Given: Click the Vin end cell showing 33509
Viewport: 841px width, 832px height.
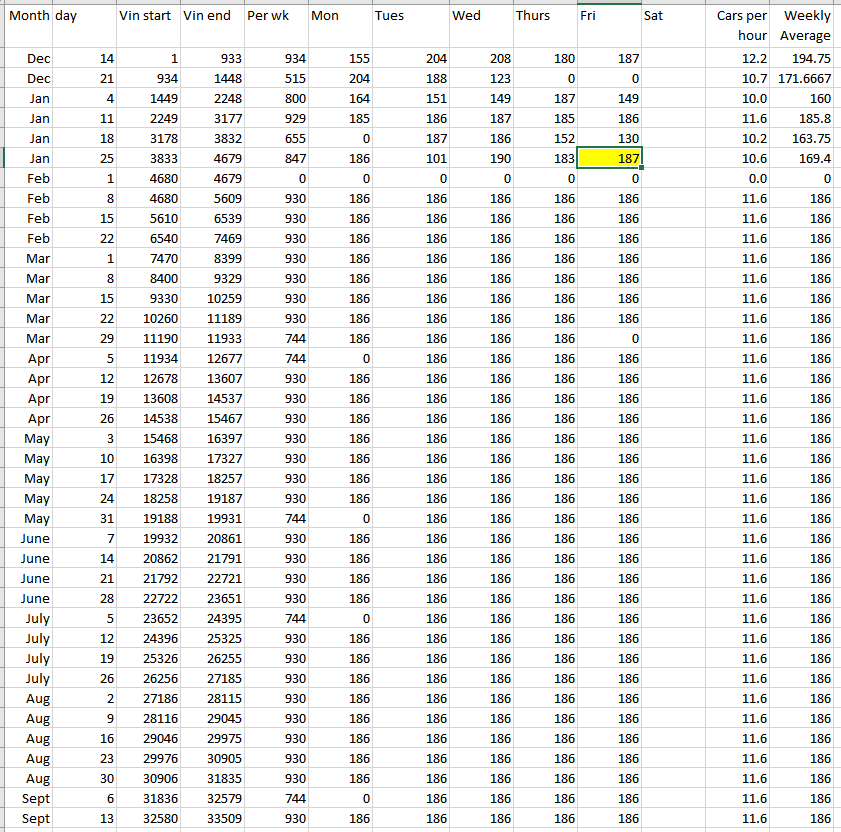Looking at the screenshot, I should [211, 818].
